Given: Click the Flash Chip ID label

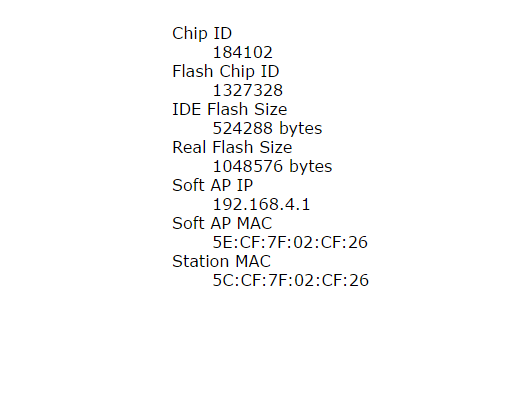Looking at the screenshot, I should [x=225, y=71].
